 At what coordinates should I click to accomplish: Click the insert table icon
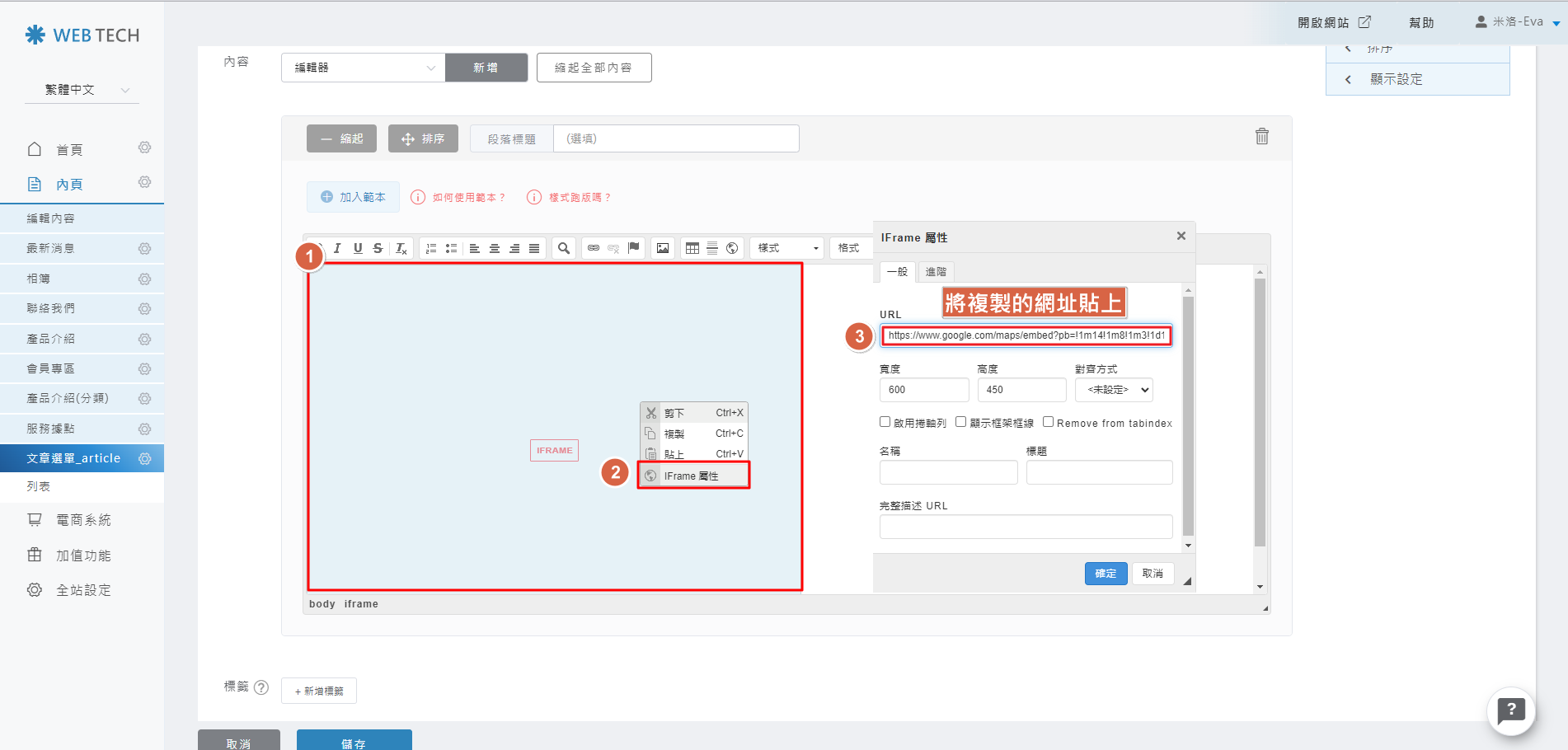click(692, 248)
